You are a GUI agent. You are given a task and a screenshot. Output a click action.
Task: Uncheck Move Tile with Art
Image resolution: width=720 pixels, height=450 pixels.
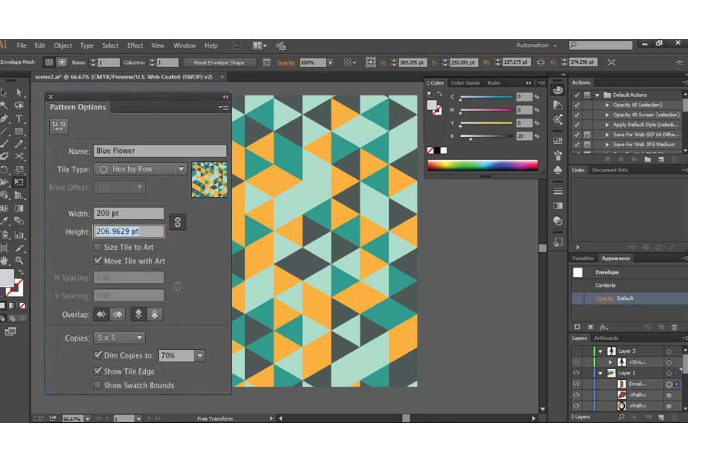tap(97, 260)
